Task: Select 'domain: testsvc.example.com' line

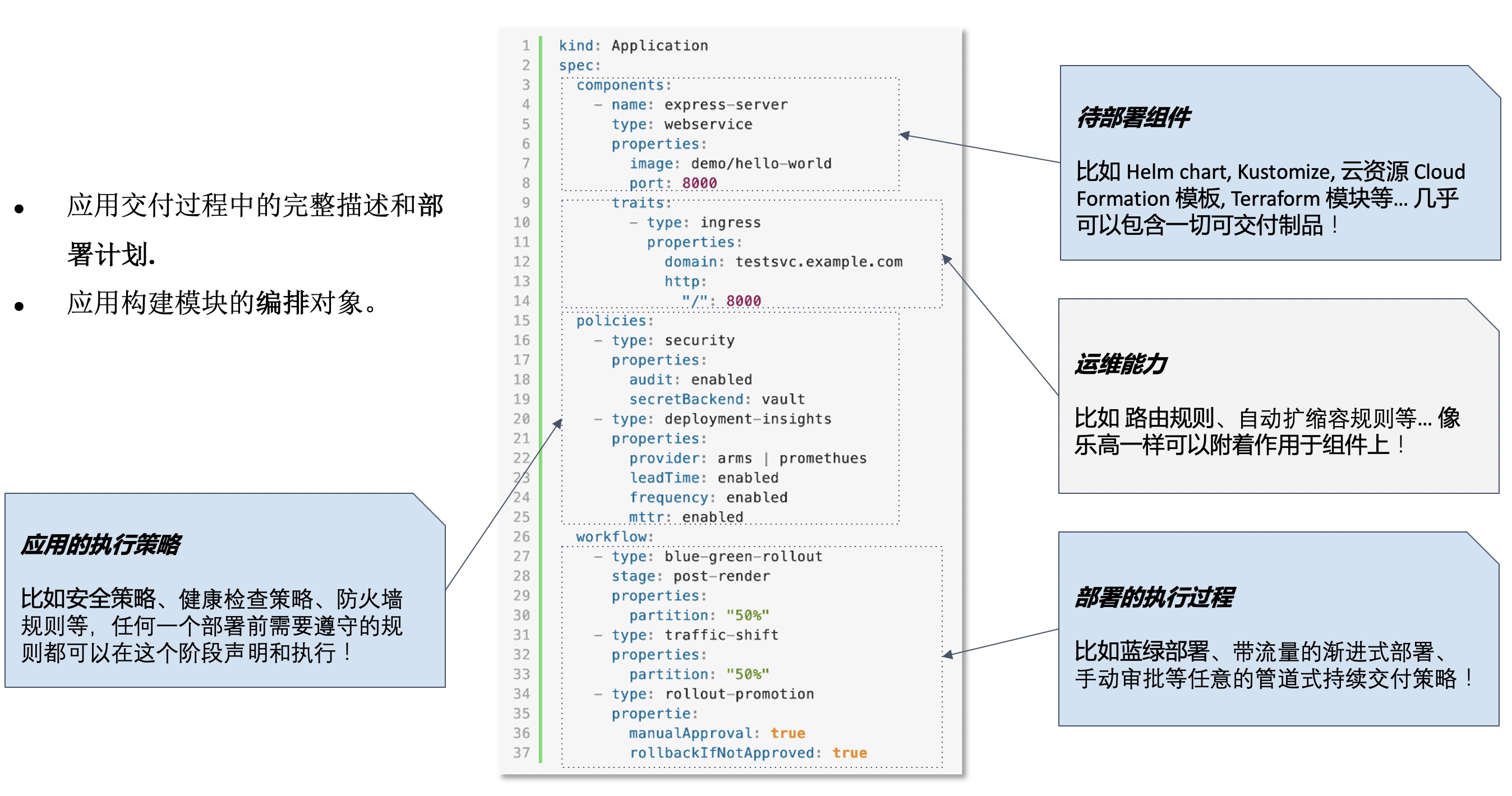Action: (x=783, y=262)
